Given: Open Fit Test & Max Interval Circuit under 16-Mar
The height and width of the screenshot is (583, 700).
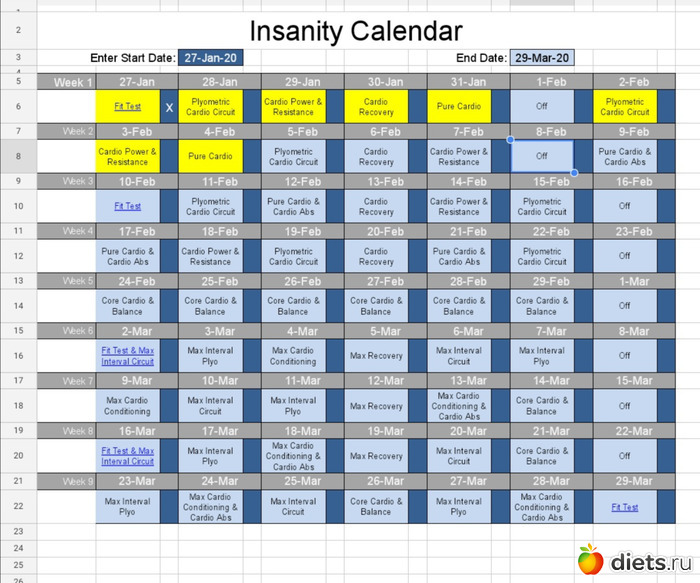Looking at the screenshot, I should pyautogui.click(x=127, y=456).
